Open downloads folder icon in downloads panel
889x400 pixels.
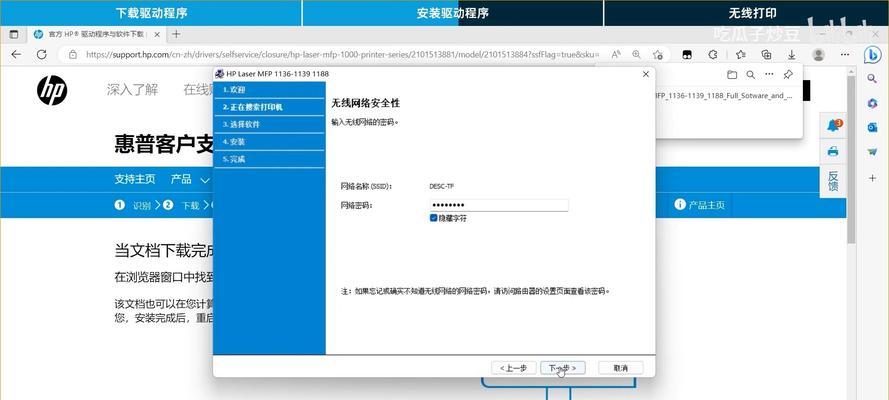pos(732,74)
